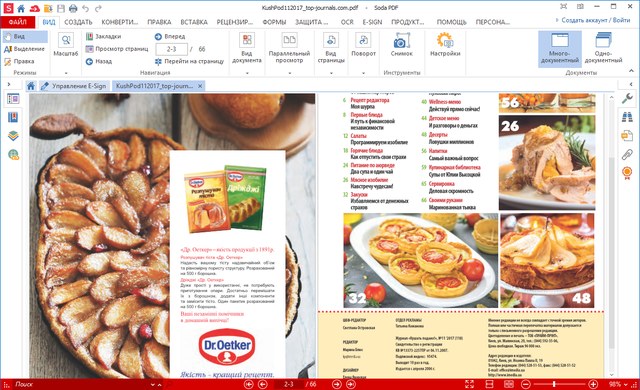640x390 pixels.
Task: Click the home icon in the document tab bar
Action: 31,86
